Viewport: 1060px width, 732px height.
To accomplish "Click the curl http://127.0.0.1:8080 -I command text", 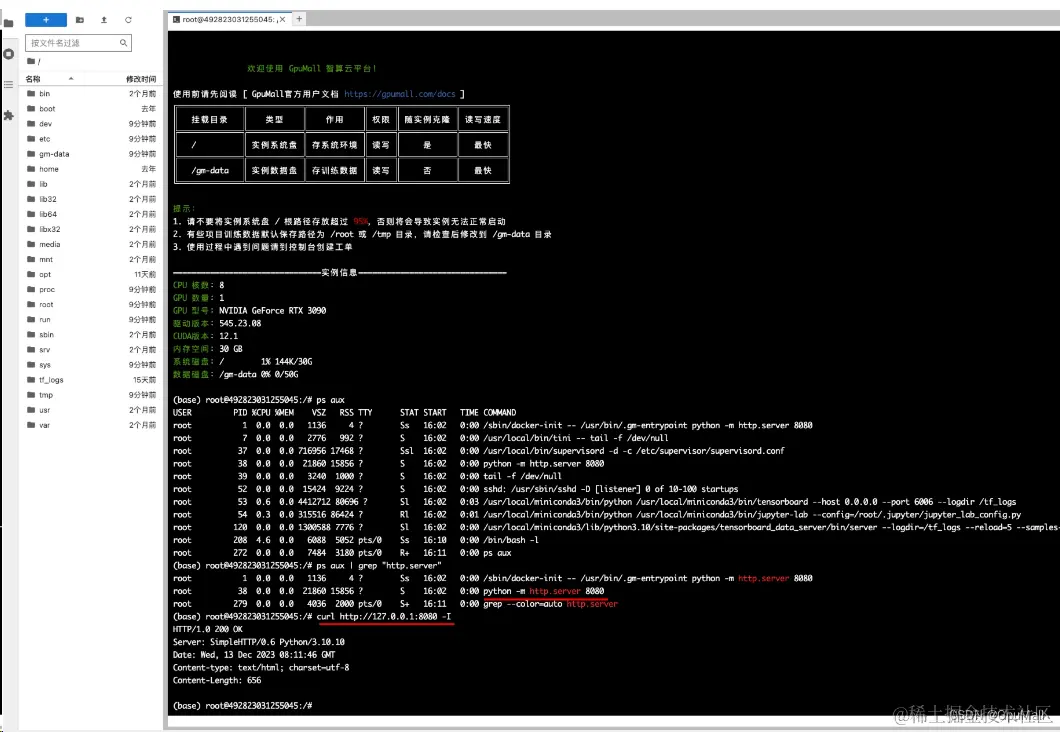I will (x=383, y=616).
